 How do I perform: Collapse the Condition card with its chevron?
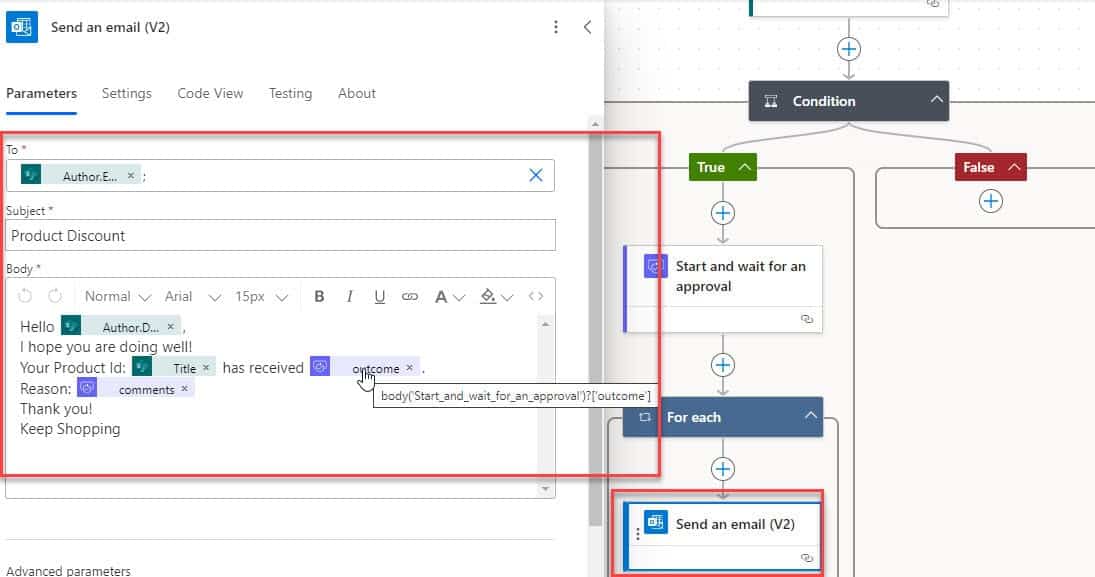coord(936,100)
